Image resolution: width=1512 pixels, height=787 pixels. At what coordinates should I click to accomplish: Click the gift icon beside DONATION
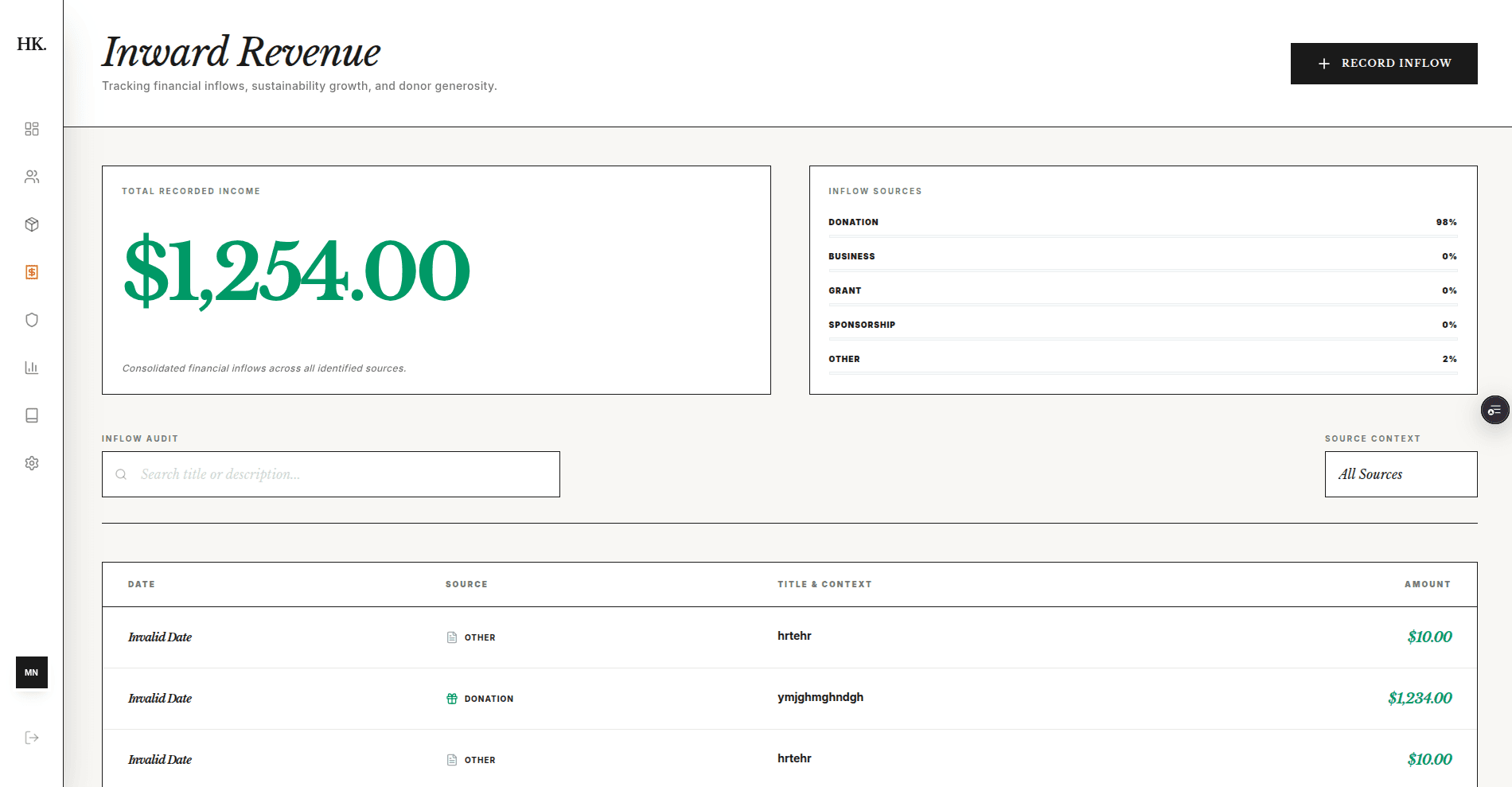(x=452, y=699)
